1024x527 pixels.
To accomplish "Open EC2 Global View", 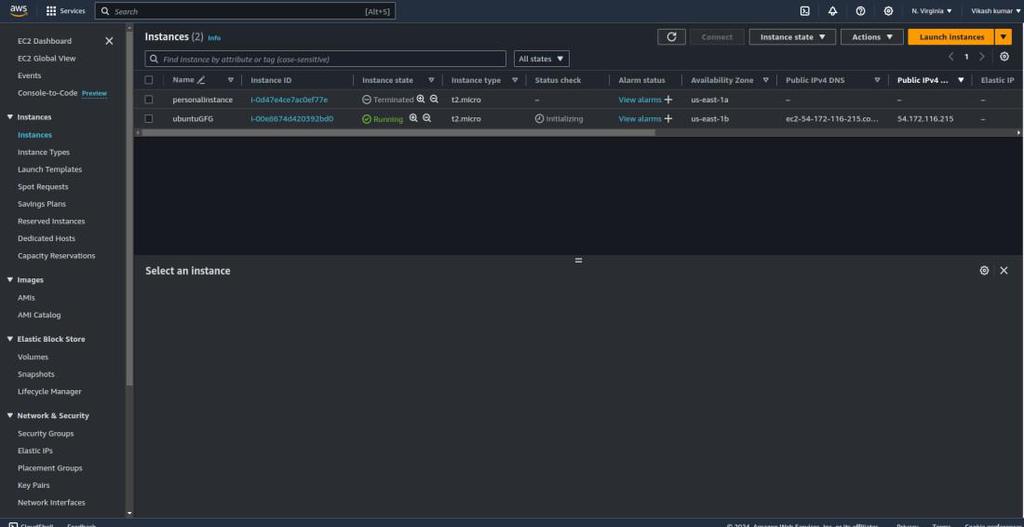I will point(46,58).
